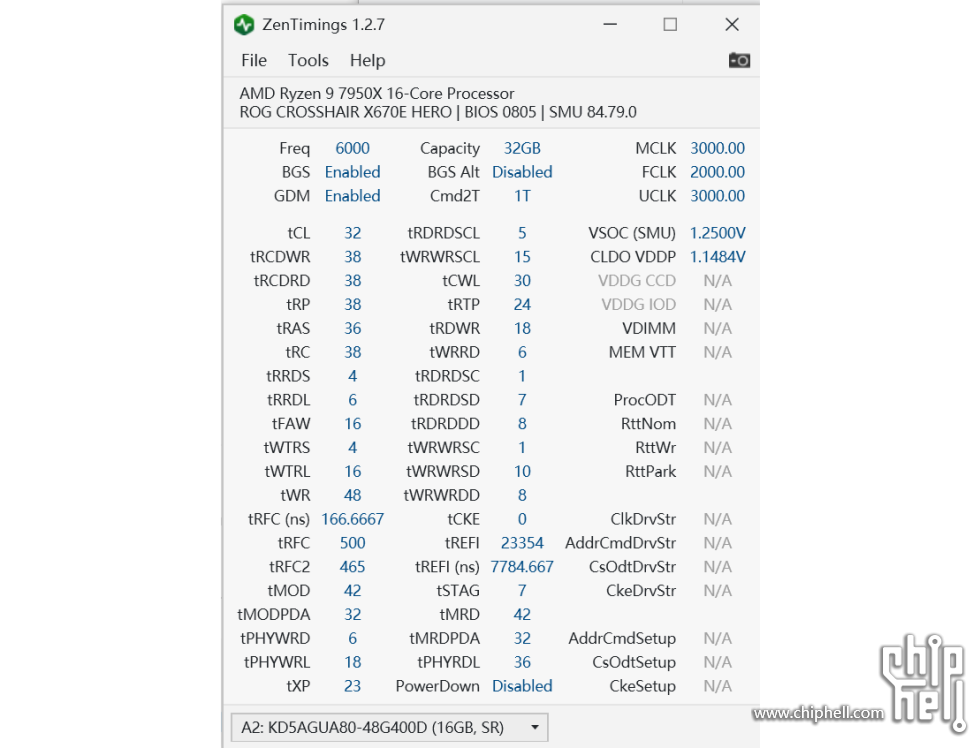
Task: Click the tREFI value 23354
Action: pyautogui.click(x=522, y=542)
